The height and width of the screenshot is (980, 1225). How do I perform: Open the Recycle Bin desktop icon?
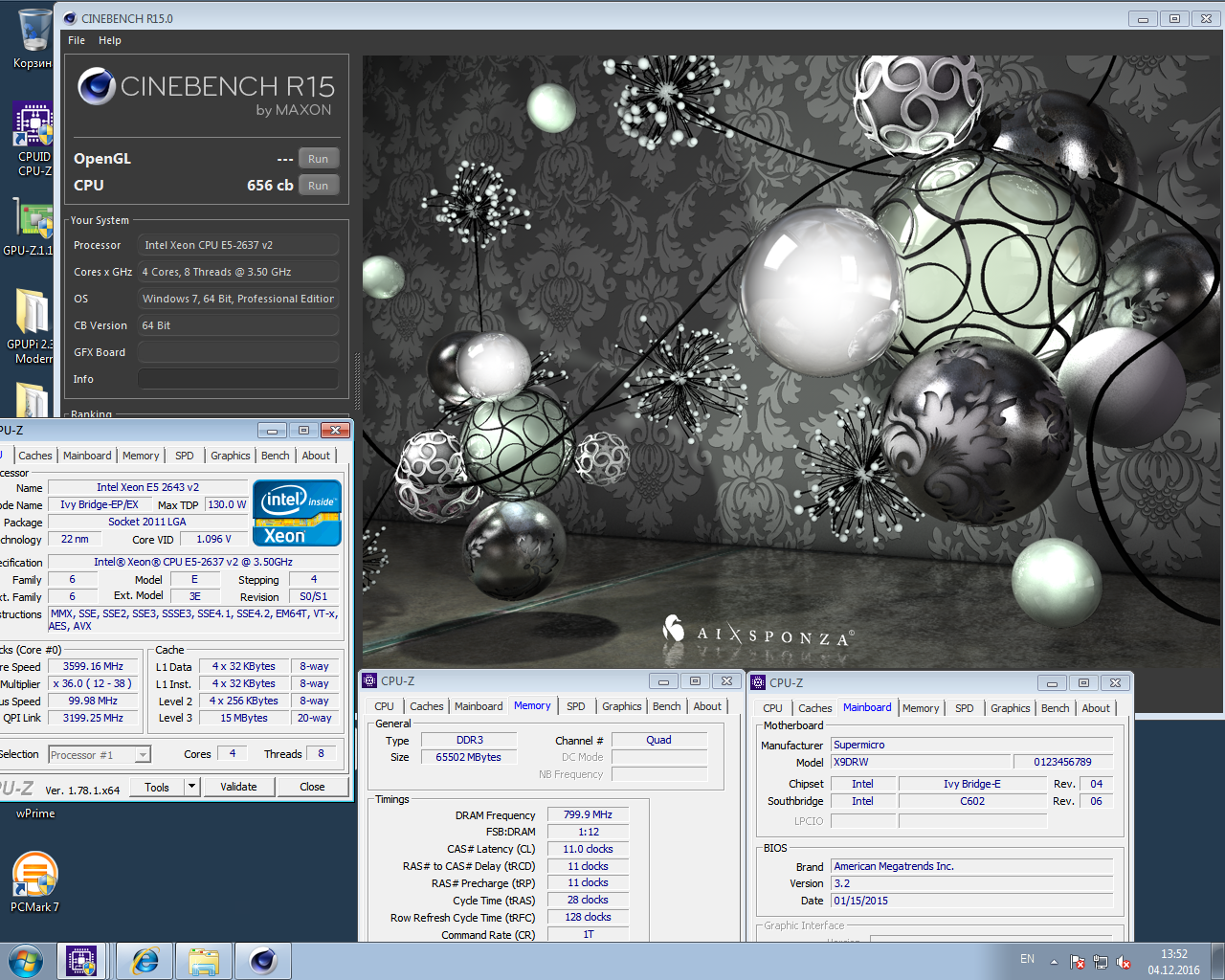33,36
